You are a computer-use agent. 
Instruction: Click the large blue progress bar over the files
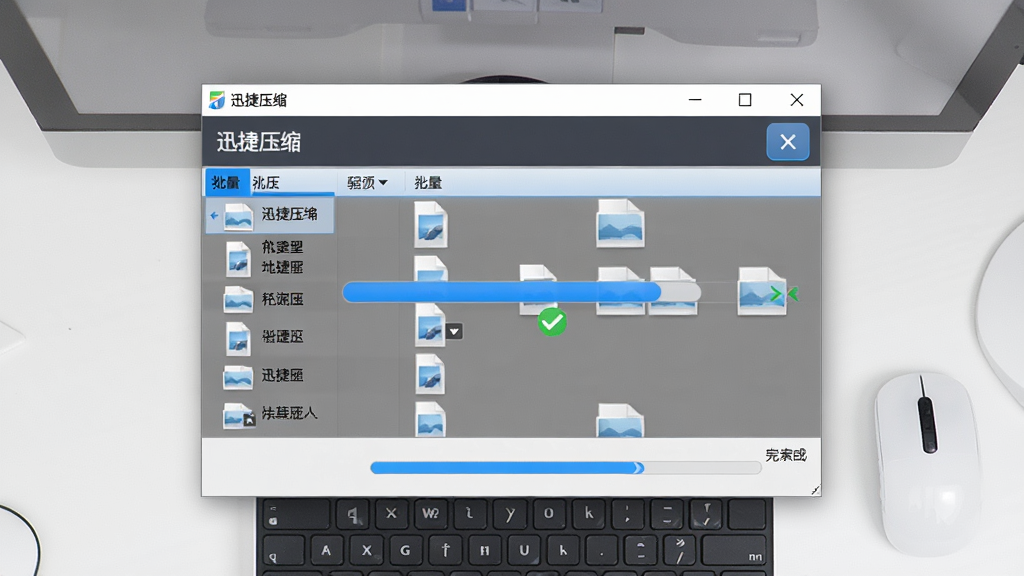click(521, 293)
